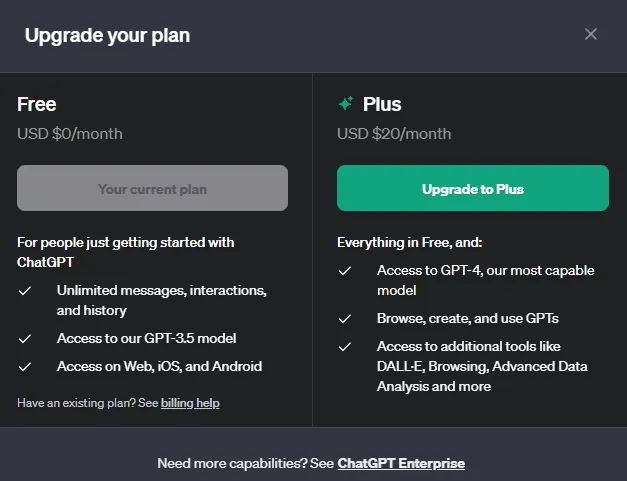
Task: Click the green sparkle icon beside Plus
Action: click(346, 103)
